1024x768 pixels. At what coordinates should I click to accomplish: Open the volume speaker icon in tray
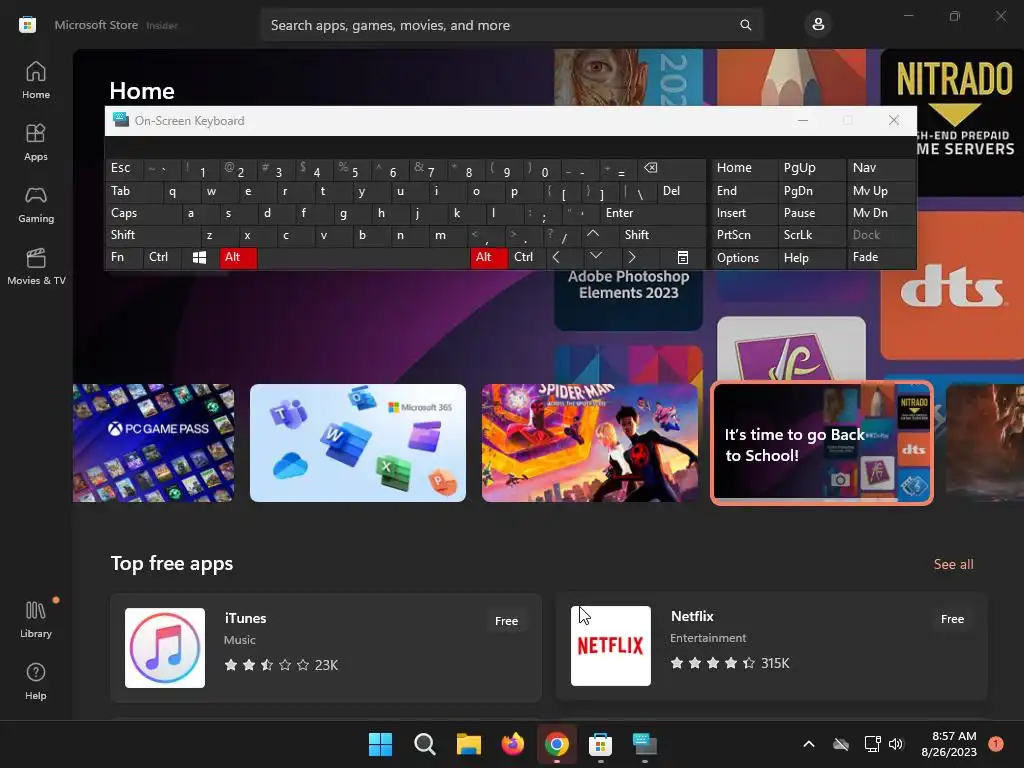[896, 744]
